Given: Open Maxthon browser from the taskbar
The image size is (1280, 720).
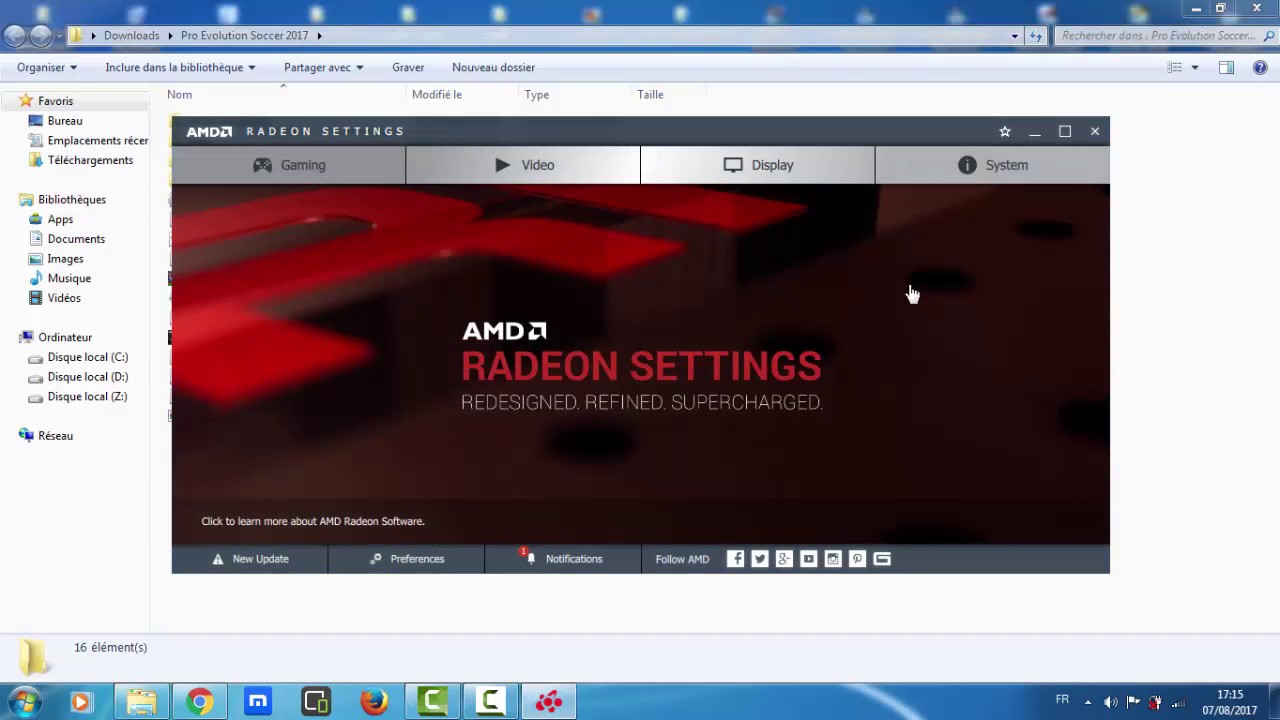Looking at the screenshot, I should (258, 702).
